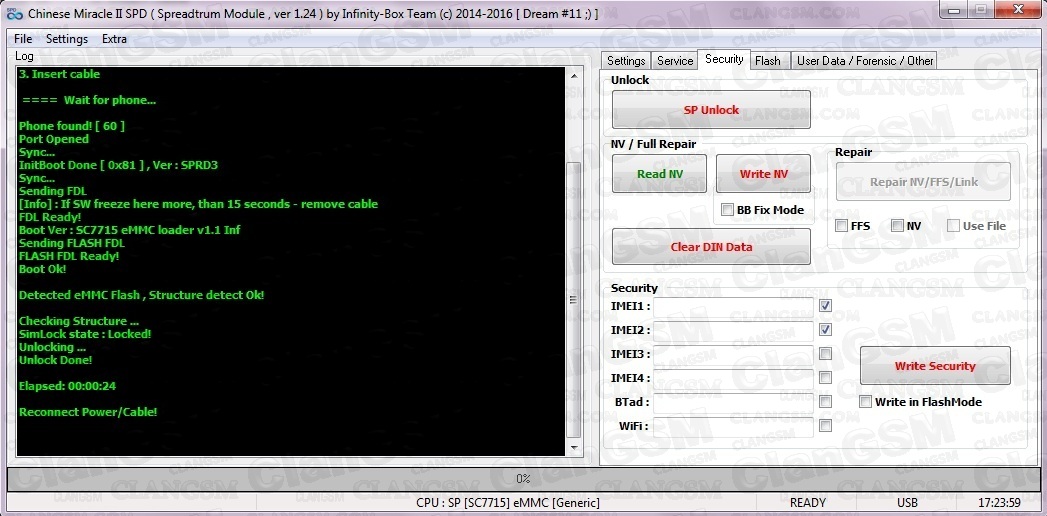The image size is (1047, 516).
Task: Enable the IMEI4 checkbox
Action: tap(825, 378)
